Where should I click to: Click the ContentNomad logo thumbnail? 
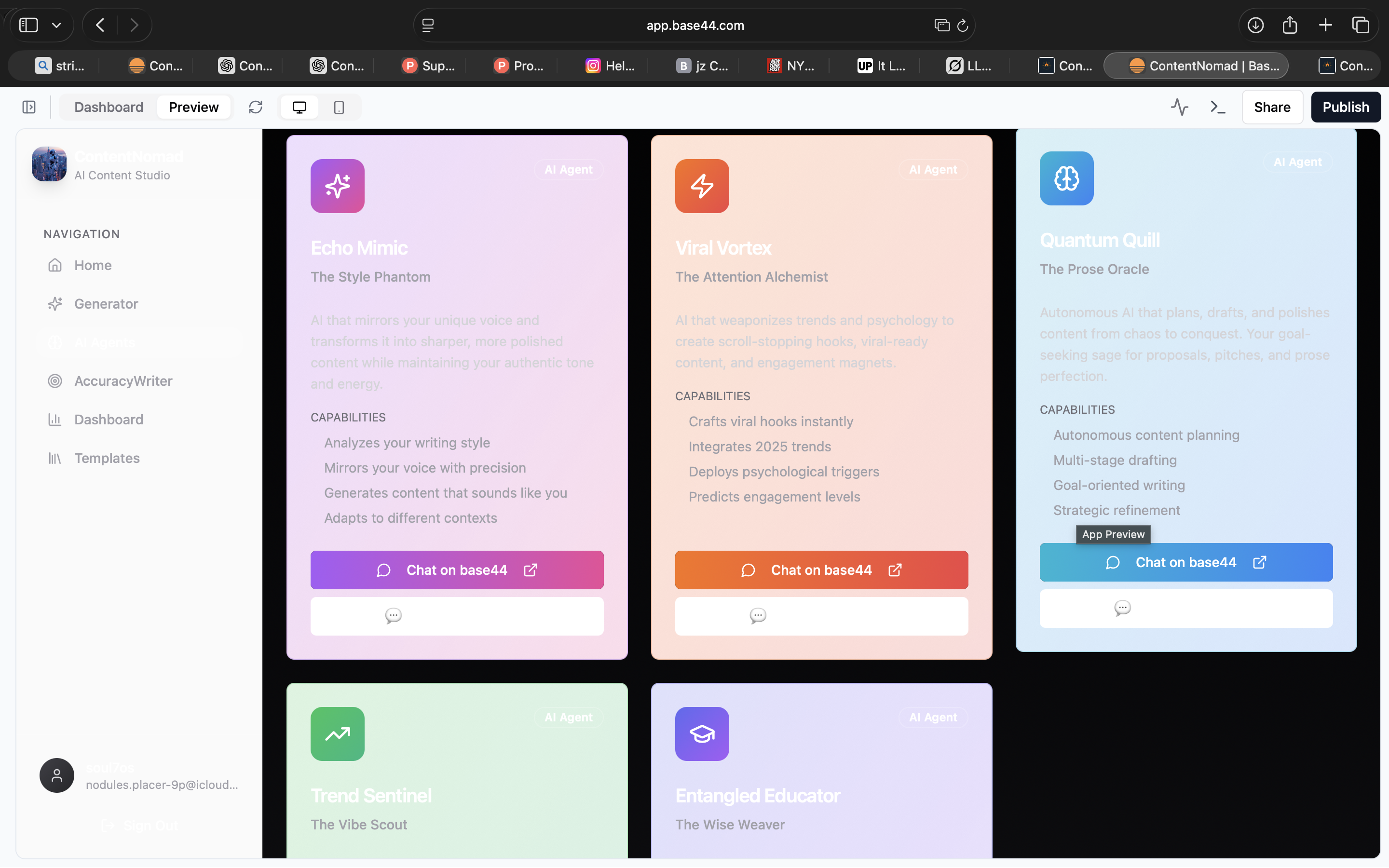(x=49, y=164)
